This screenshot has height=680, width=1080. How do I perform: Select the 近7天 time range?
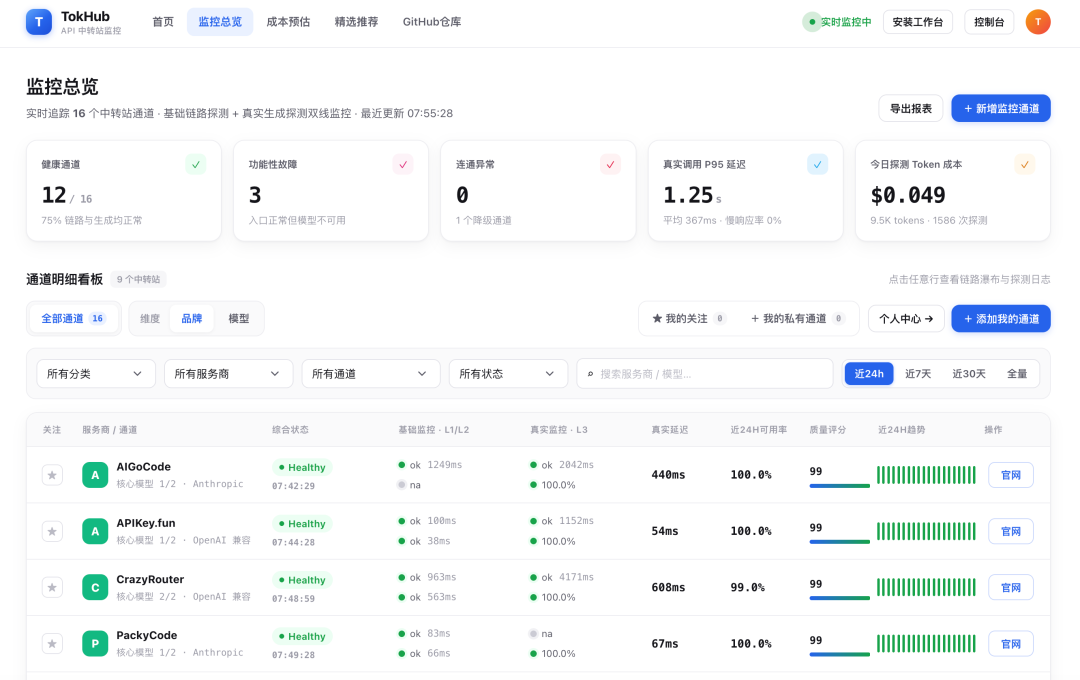pos(917,373)
